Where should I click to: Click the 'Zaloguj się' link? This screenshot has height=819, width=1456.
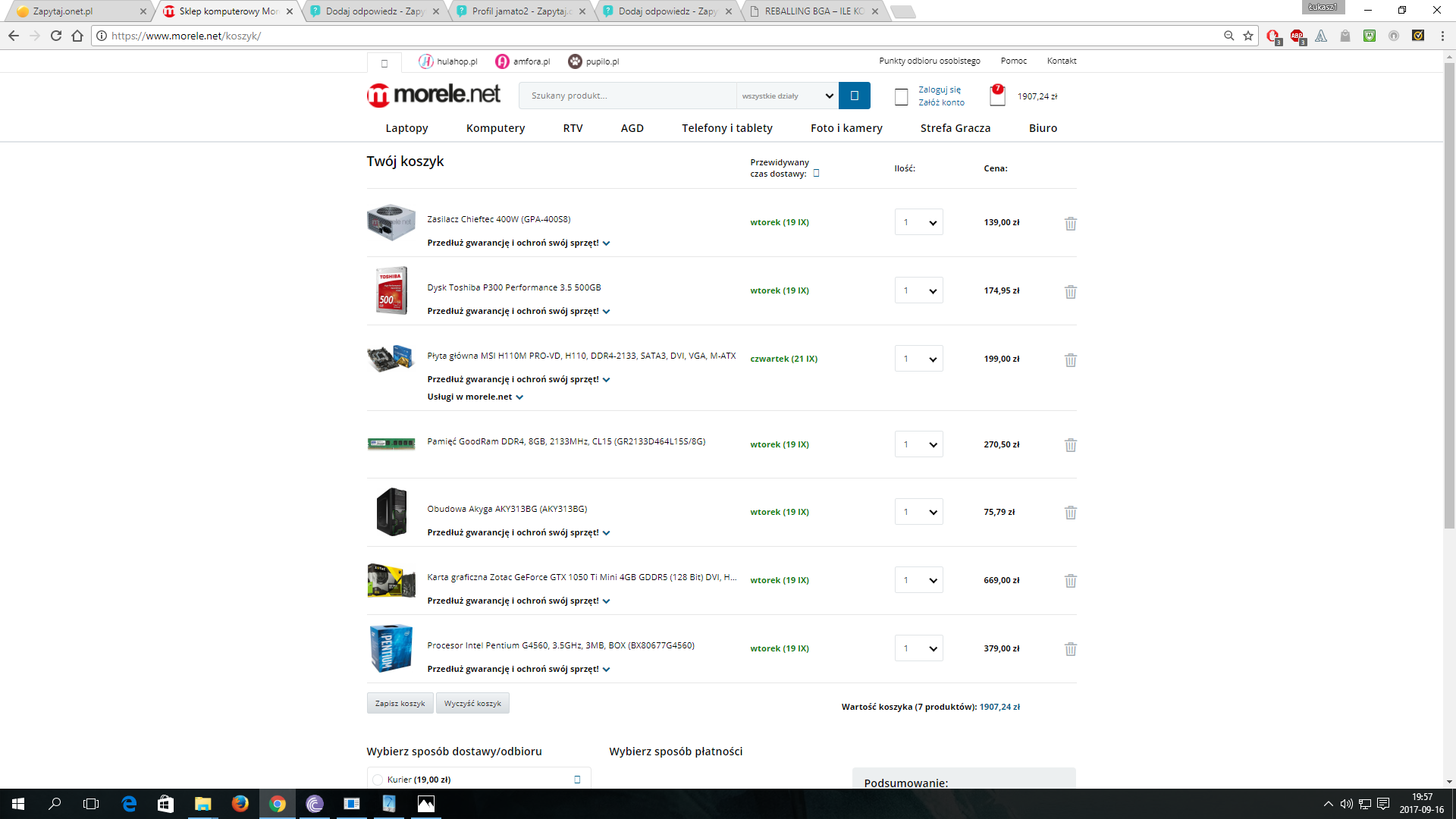point(939,89)
